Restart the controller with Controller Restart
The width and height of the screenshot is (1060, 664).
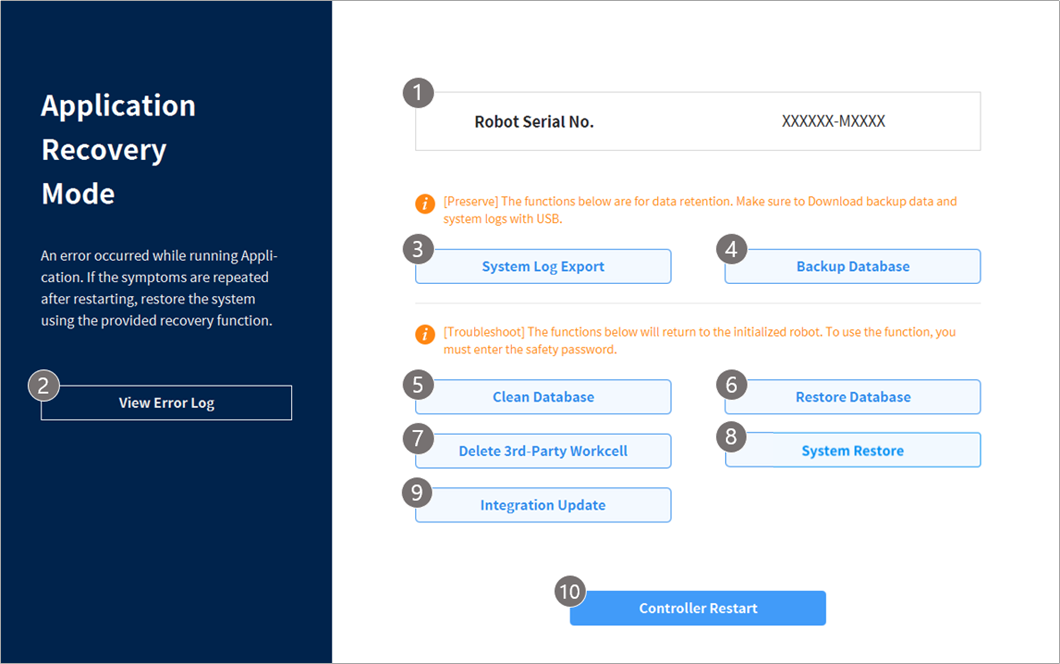pos(698,608)
